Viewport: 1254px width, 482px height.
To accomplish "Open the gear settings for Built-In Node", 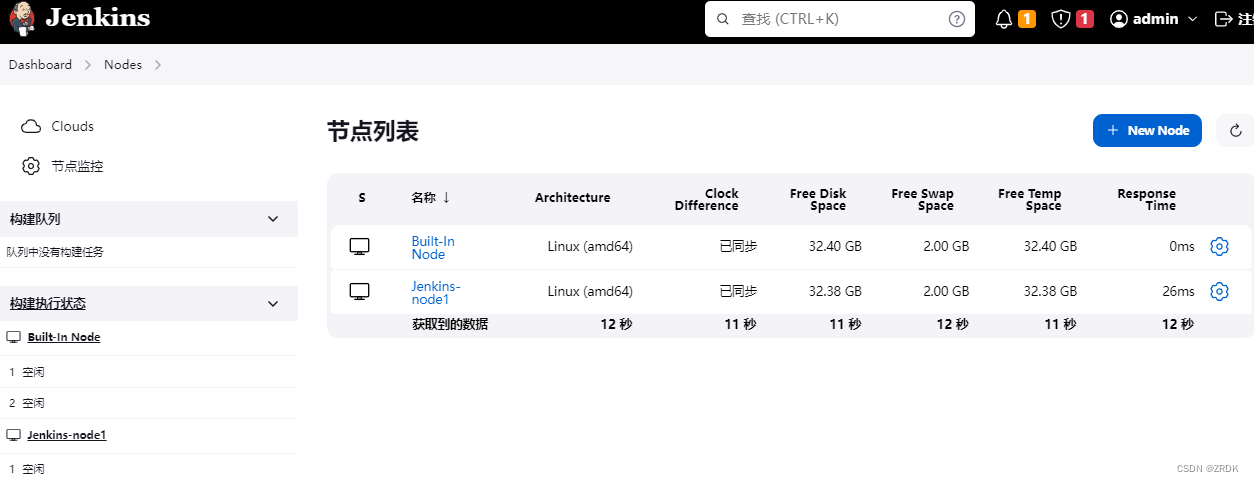I will (x=1219, y=247).
